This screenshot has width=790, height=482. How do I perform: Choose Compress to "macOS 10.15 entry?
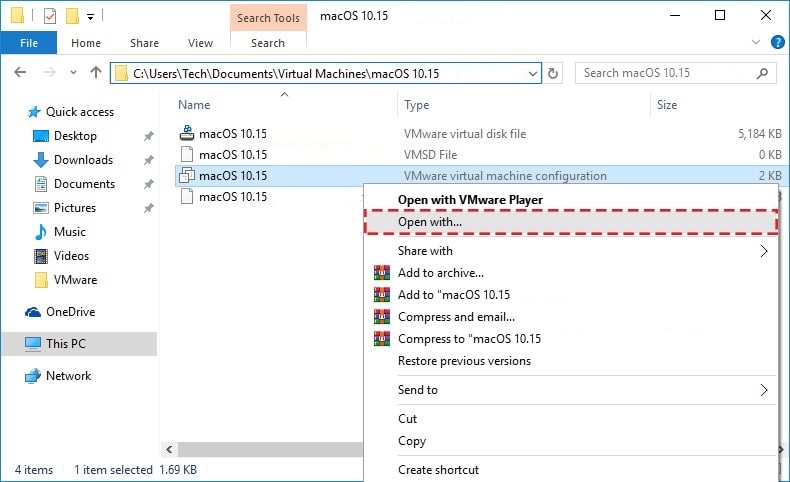click(469, 339)
